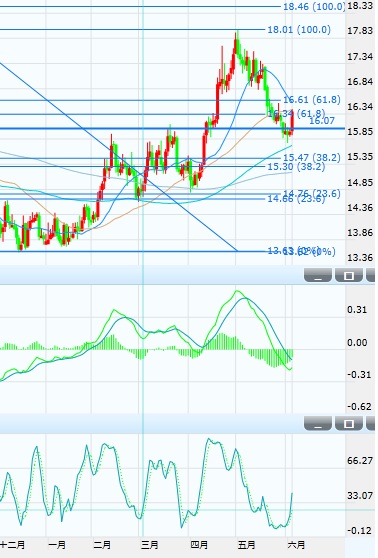
Task: Click the 二月 date axis label
Action: (102, 545)
